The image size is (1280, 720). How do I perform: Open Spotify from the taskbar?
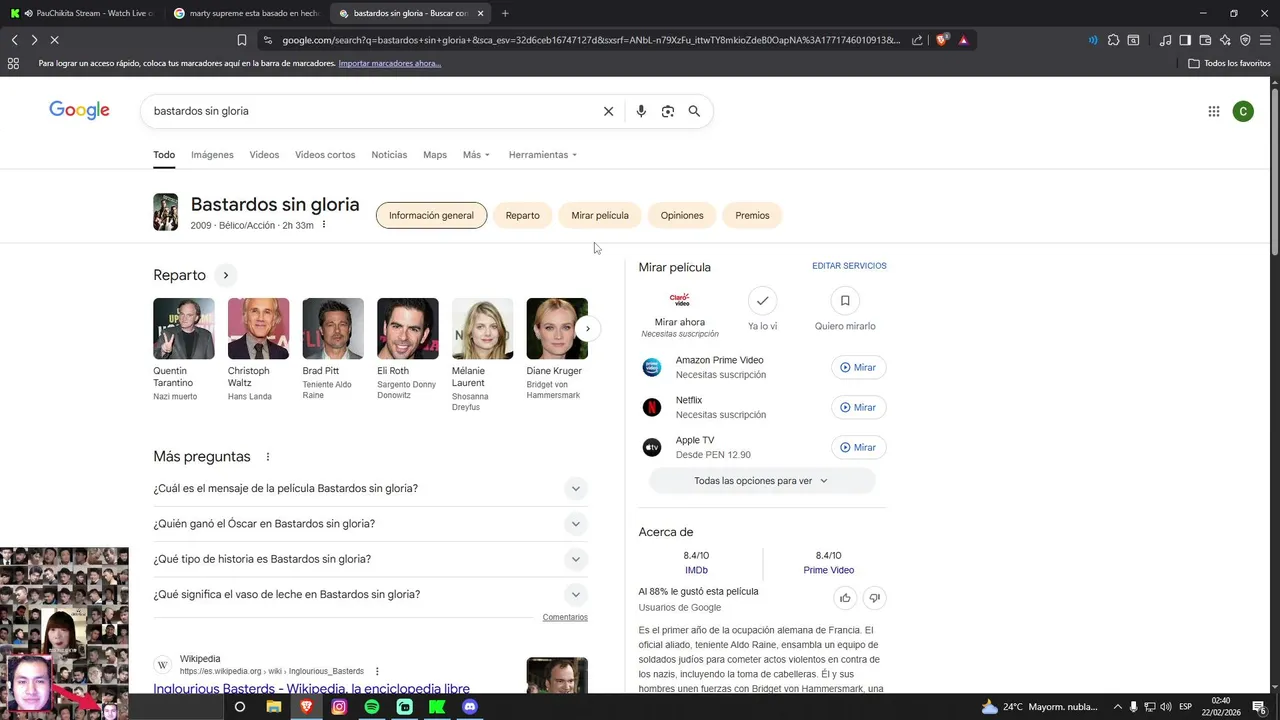(372, 707)
